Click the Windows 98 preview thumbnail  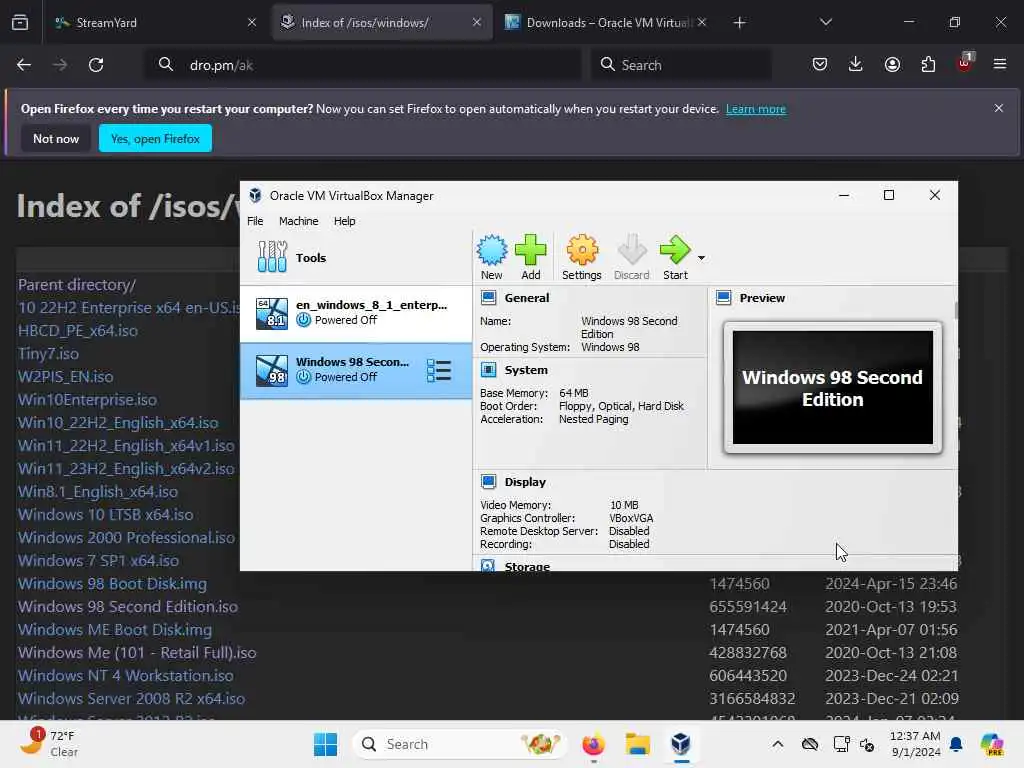(833, 388)
